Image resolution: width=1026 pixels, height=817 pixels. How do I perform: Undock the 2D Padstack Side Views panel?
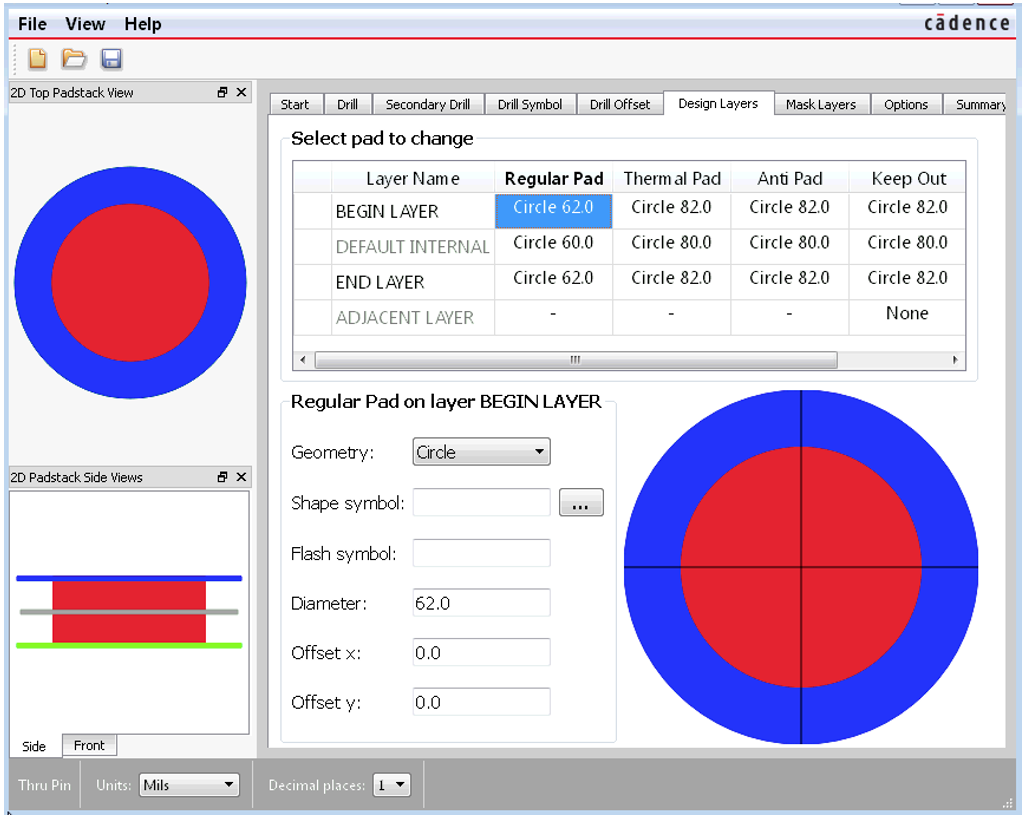point(222,478)
